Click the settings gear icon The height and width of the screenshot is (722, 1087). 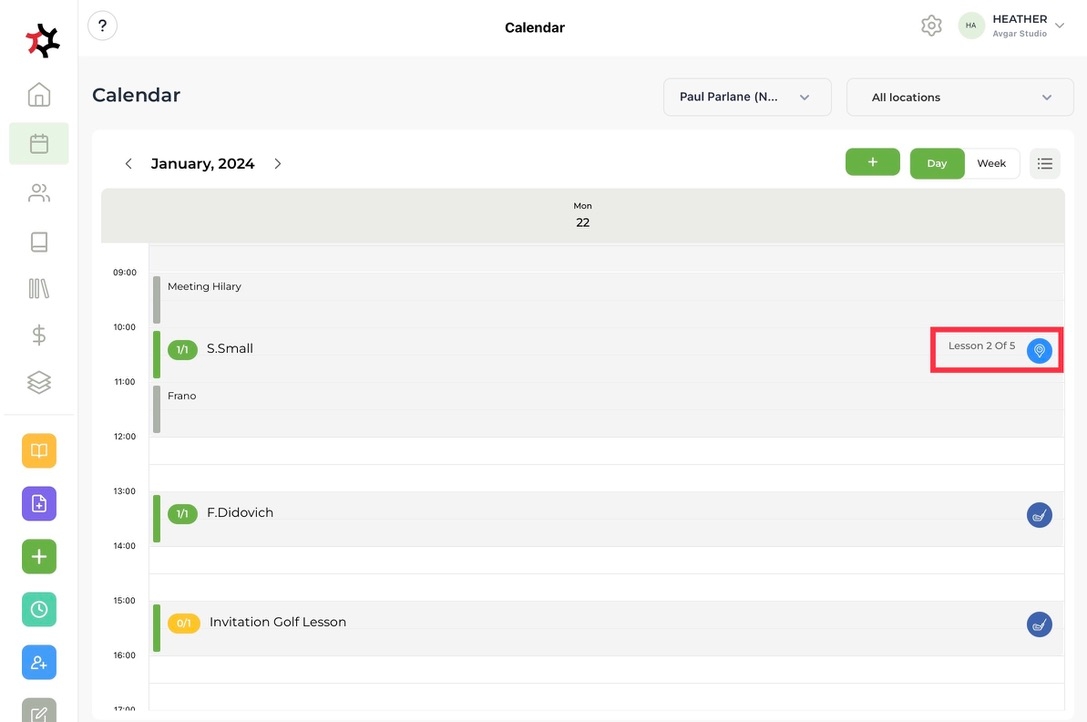(x=931, y=26)
